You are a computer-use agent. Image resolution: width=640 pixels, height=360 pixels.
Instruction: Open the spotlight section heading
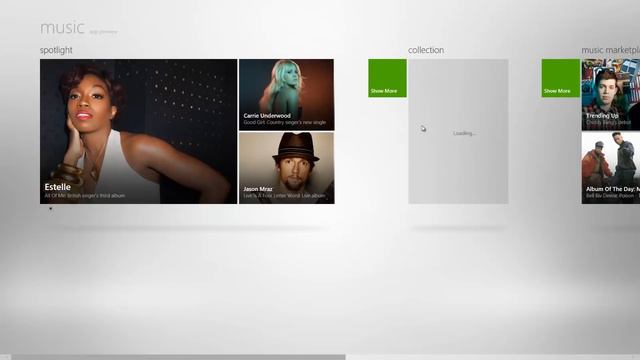56,50
